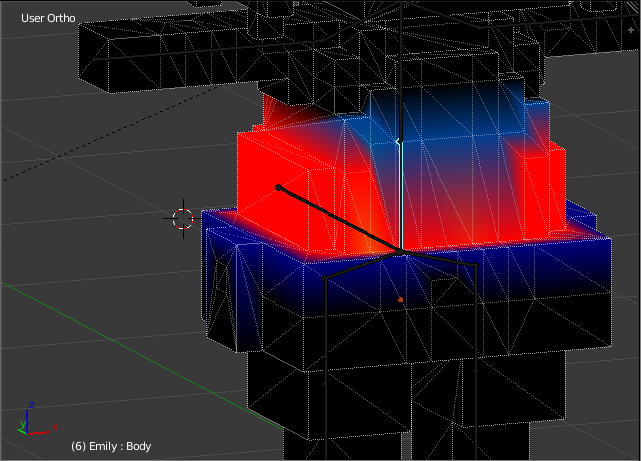Expand the properties panel plus icon
Screen dimensions: 641x461
tap(631, 31)
